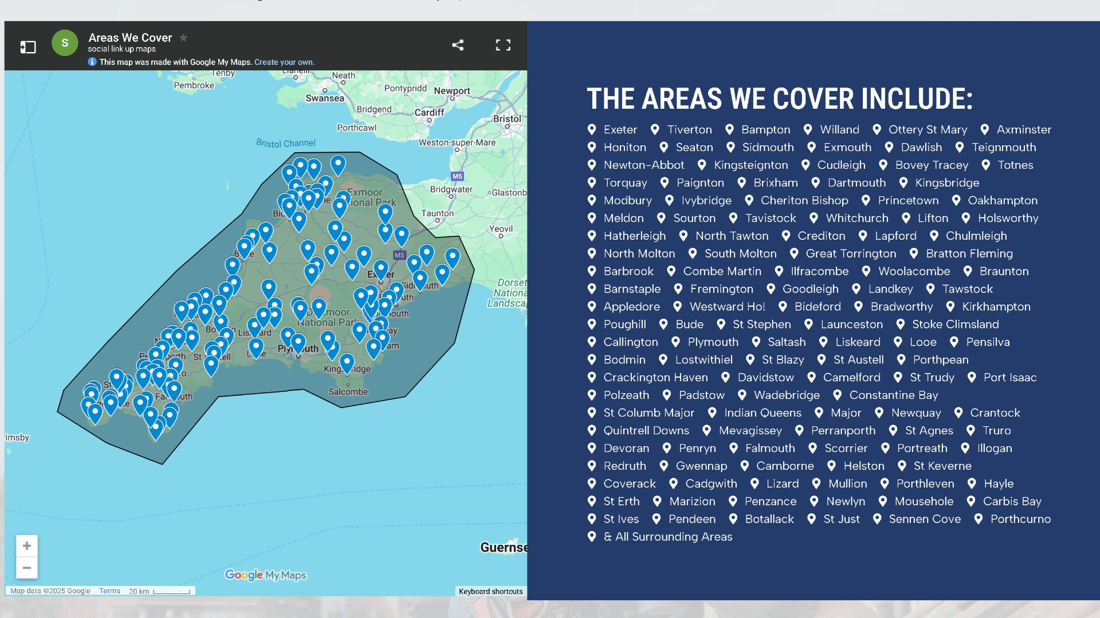This screenshot has height=618, width=1100.
Task: Star the Areas We Cover map
Action: pos(183,38)
